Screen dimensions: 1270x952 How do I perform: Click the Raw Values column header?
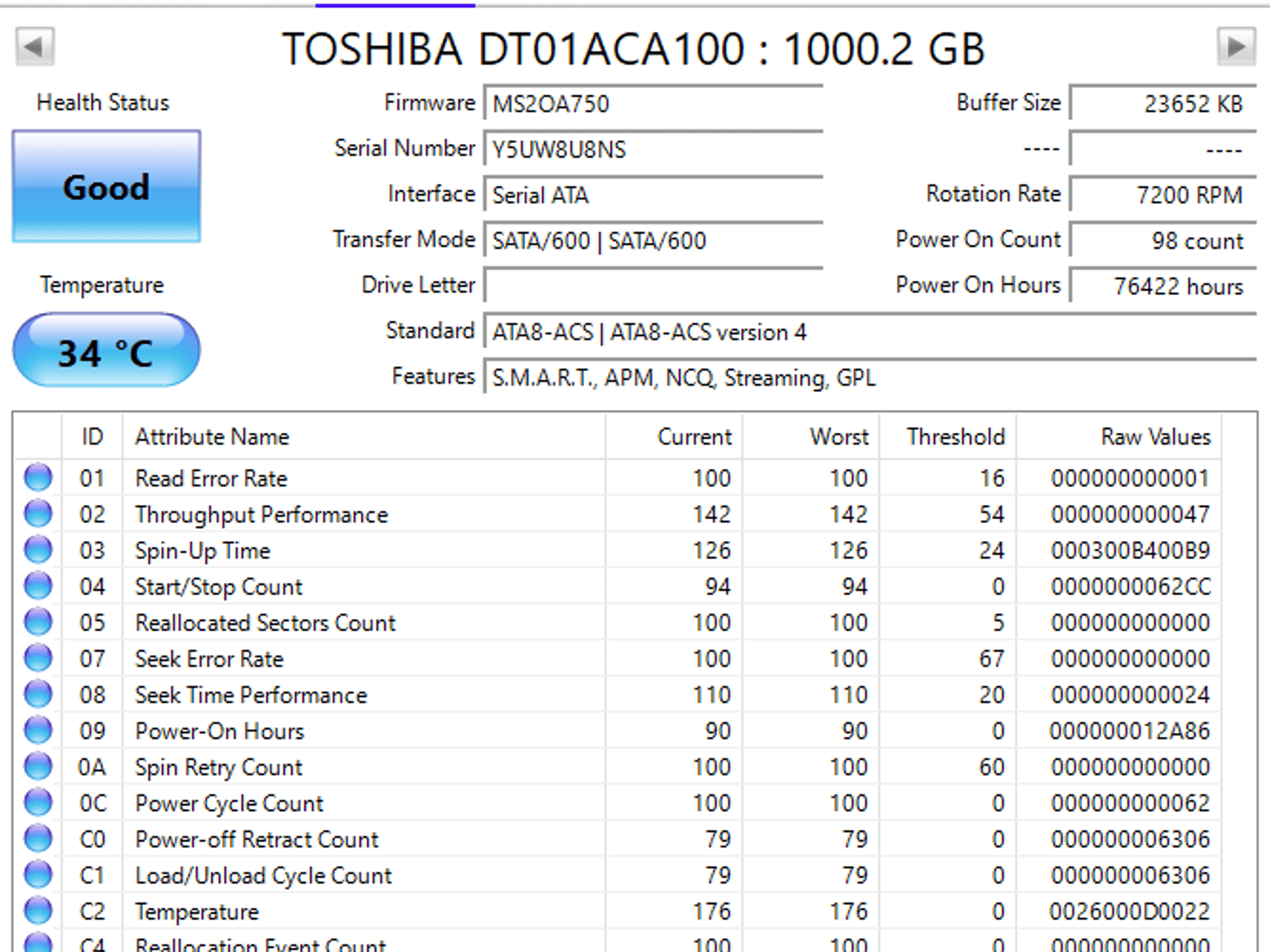pos(1119,437)
